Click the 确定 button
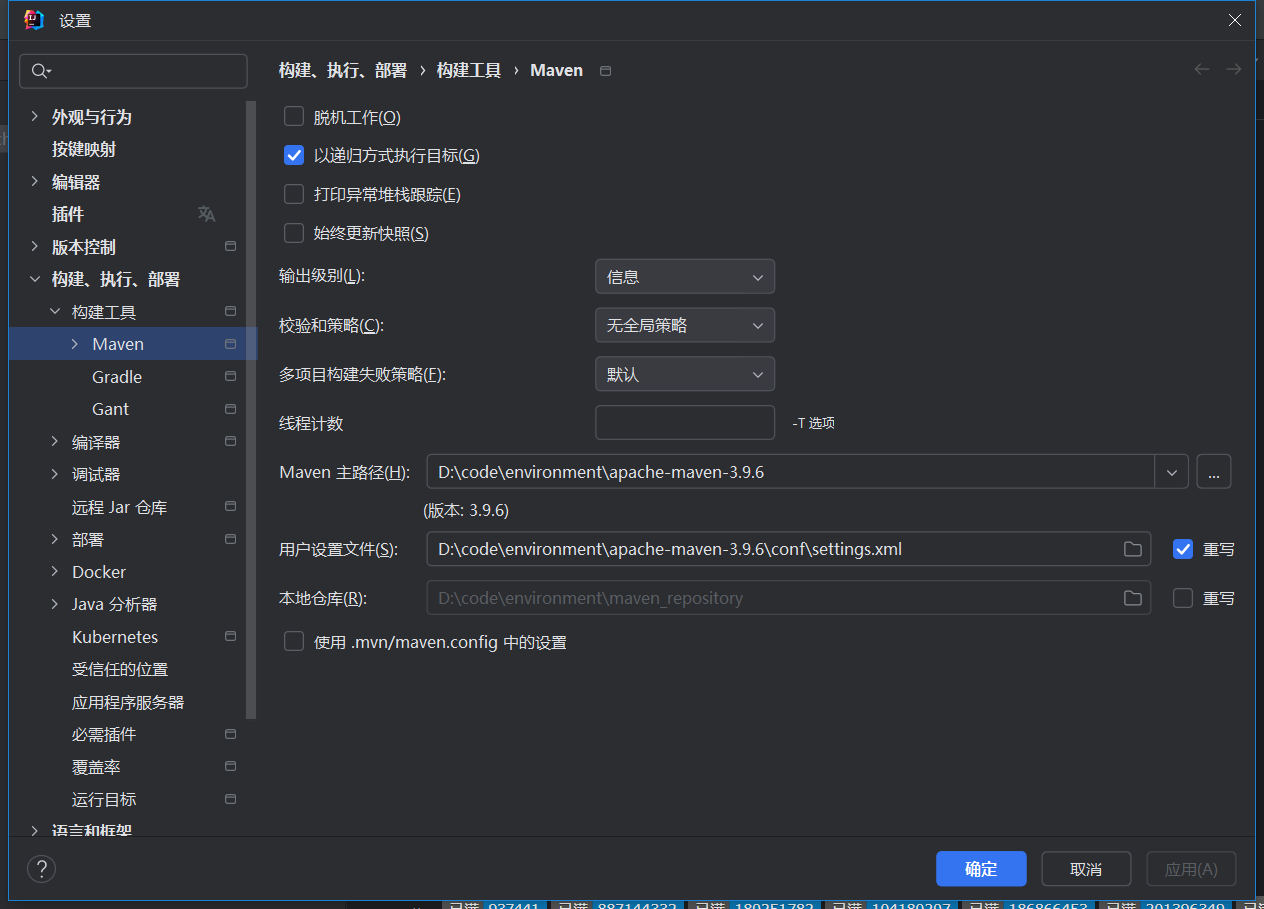This screenshot has height=909, width=1264. [x=980, y=869]
